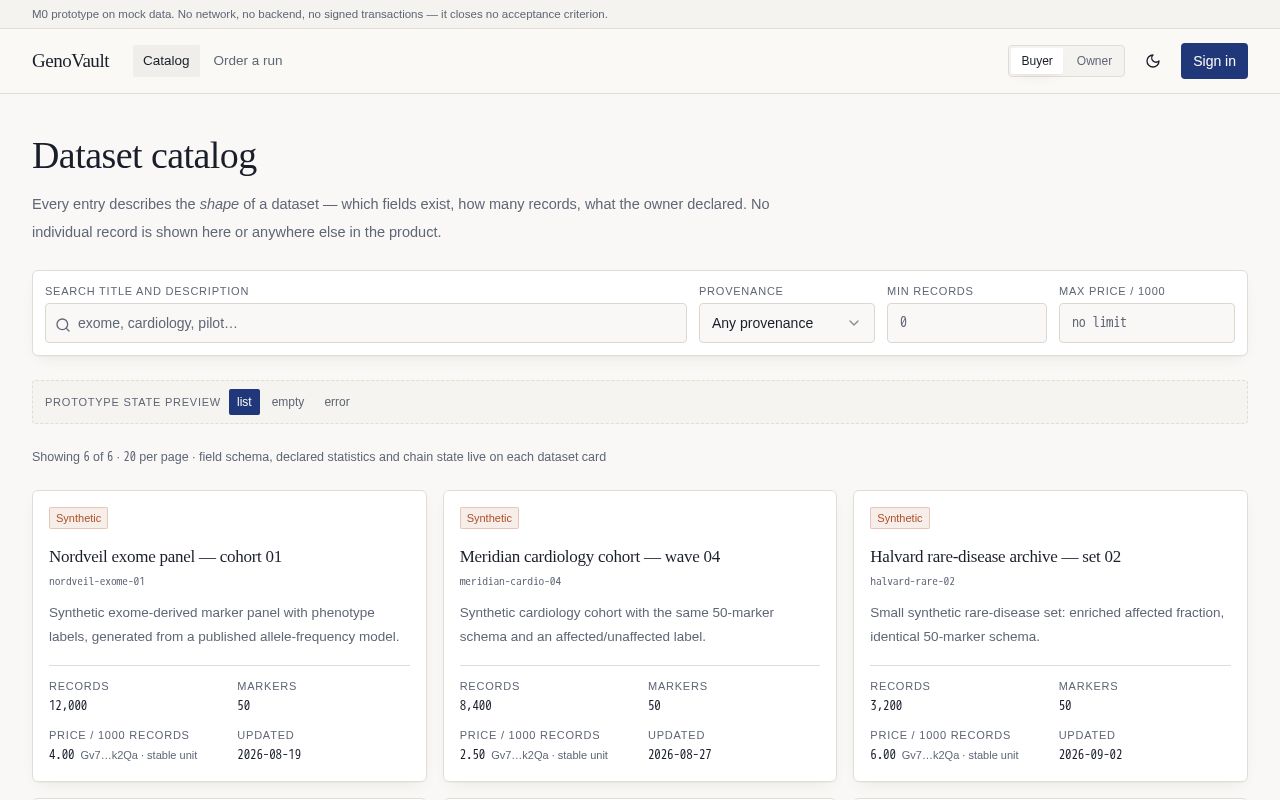Open Nordveil exome panel — cohort 01
This screenshot has width=1280, height=800.
tap(165, 556)
